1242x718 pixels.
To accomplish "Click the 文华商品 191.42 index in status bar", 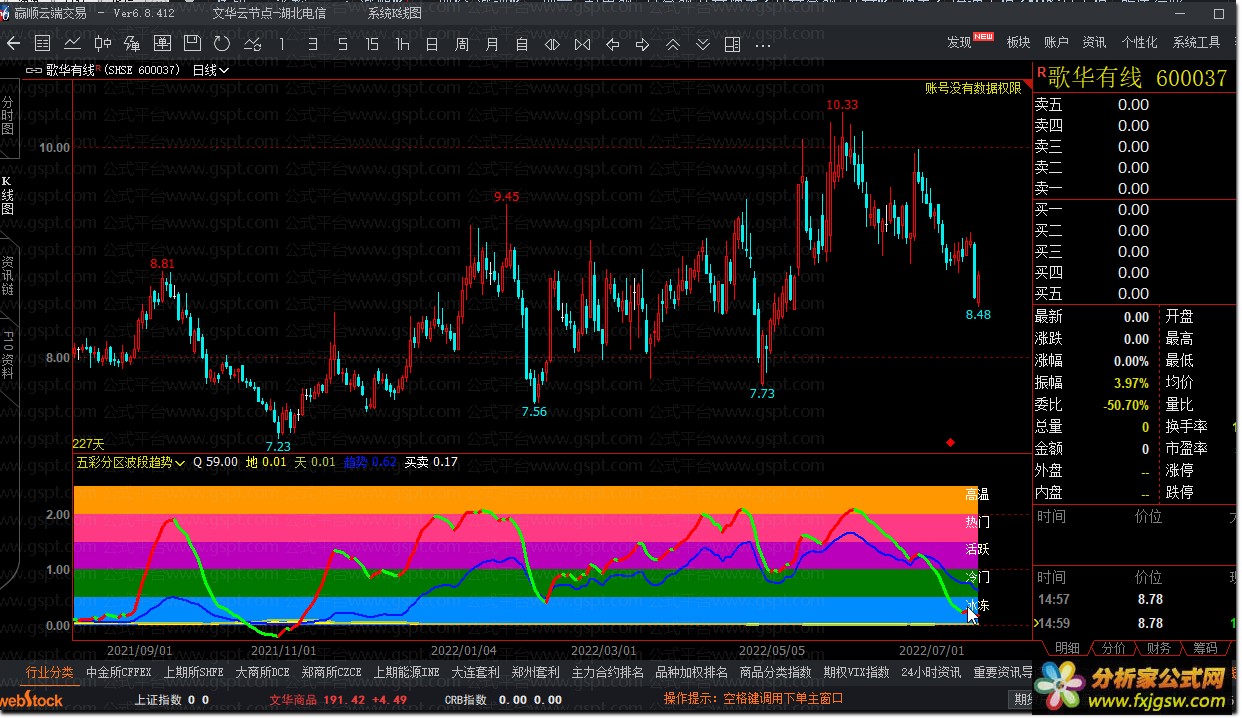I will coord(338,699).
